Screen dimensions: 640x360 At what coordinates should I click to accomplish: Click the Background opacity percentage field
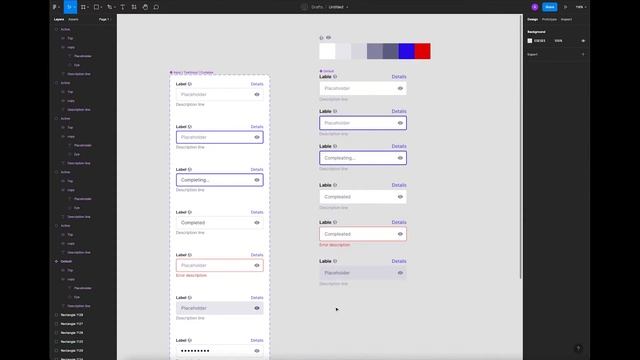coord(558,41)
